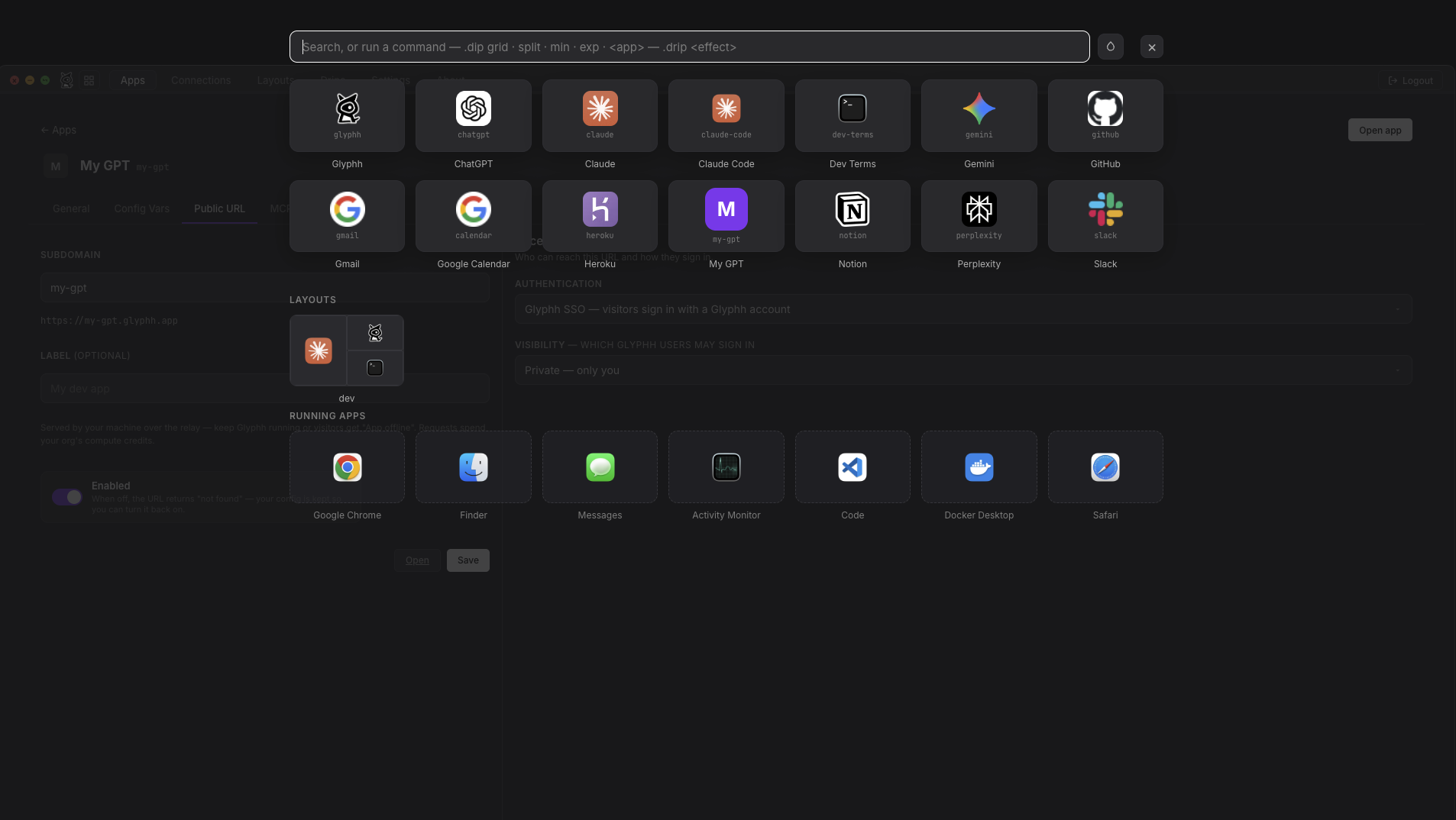Select the Google Calendar app tile
The height and width of the screenshot is (820, 1456).
coord(474,216)
